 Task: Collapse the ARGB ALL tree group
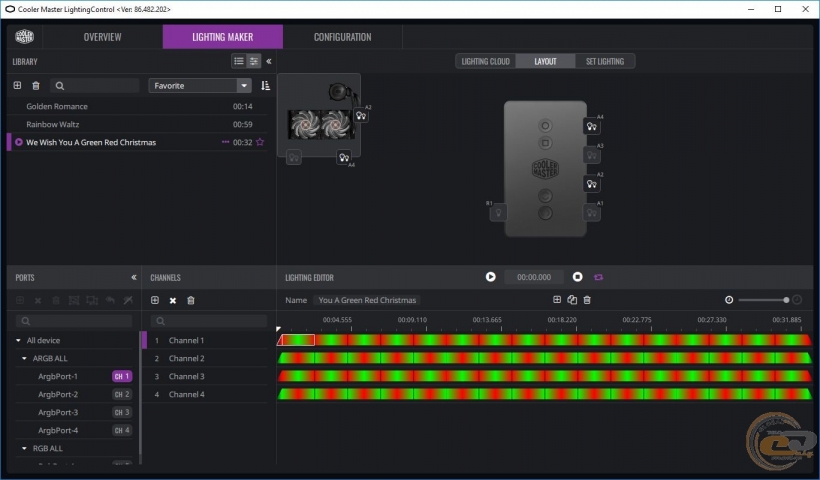[x=24, y=358]
